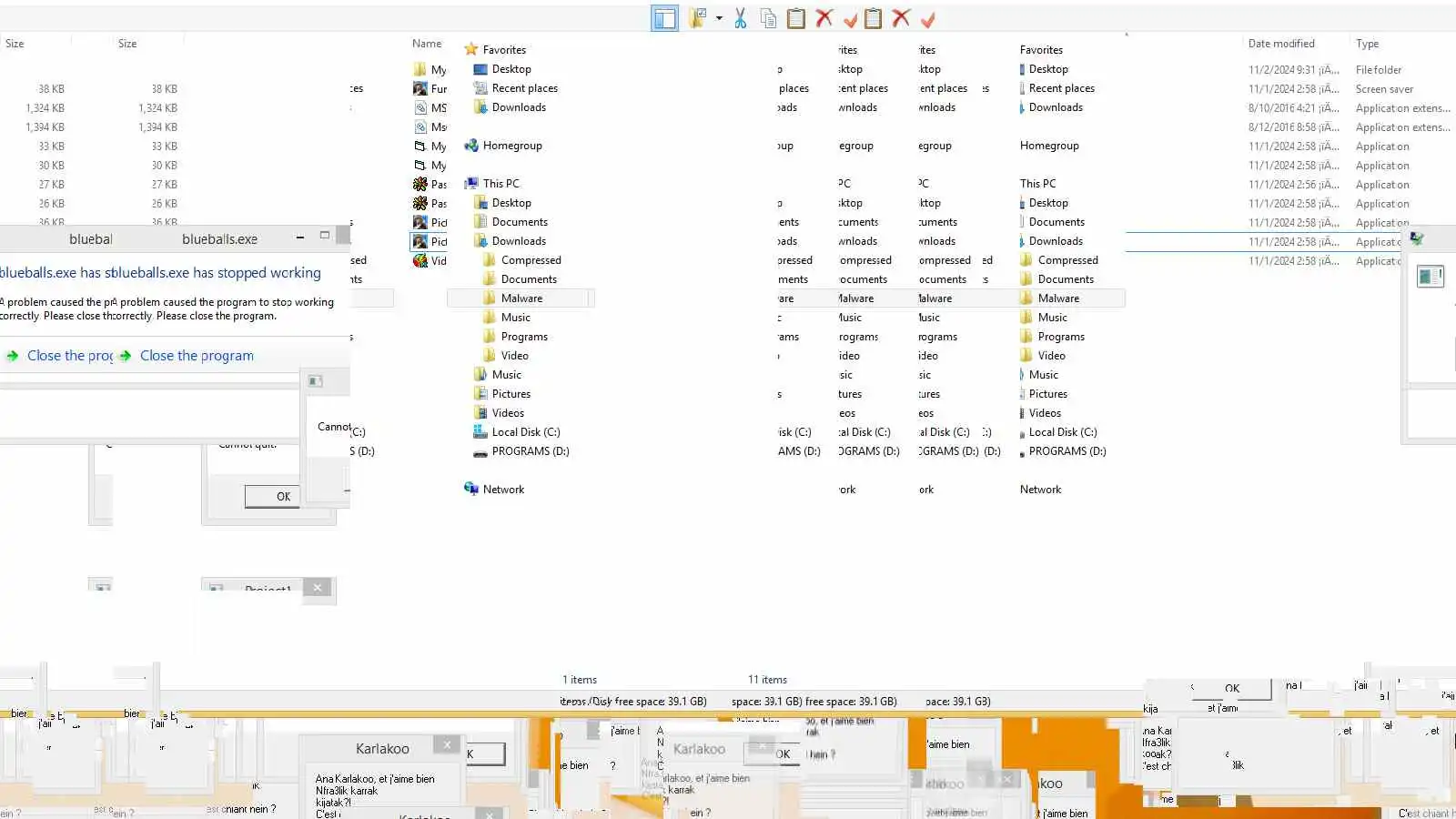Click the Paste clipboard icon beside Copy
Image resolution: width=1456 pixels, height=819 pixels.
click(796, 18)
